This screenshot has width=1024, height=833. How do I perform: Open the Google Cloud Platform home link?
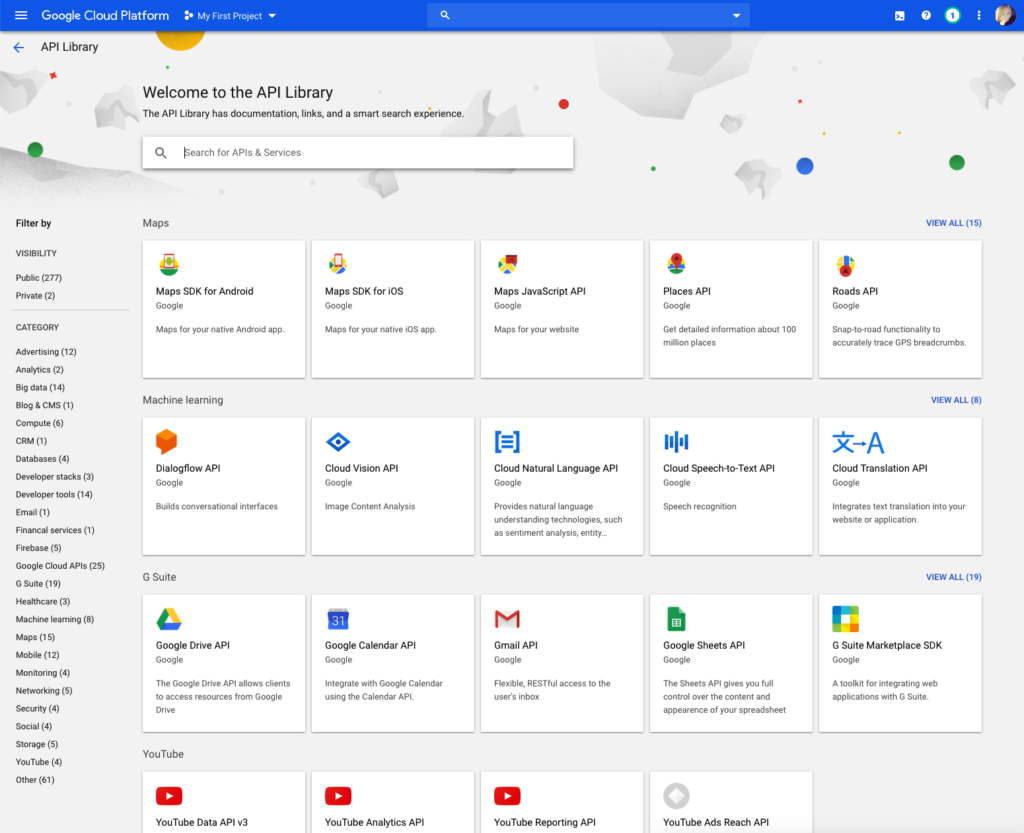pyautogui.click(x=105, y=16)
